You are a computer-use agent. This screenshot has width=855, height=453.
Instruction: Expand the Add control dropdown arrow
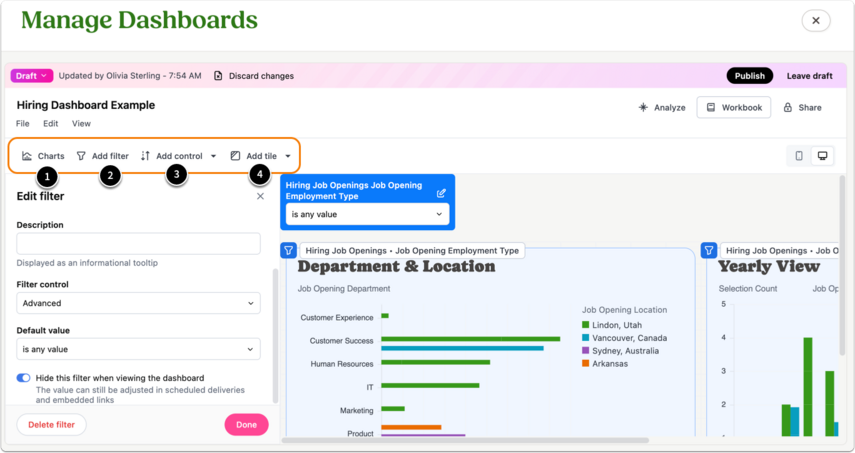[213, 156]
